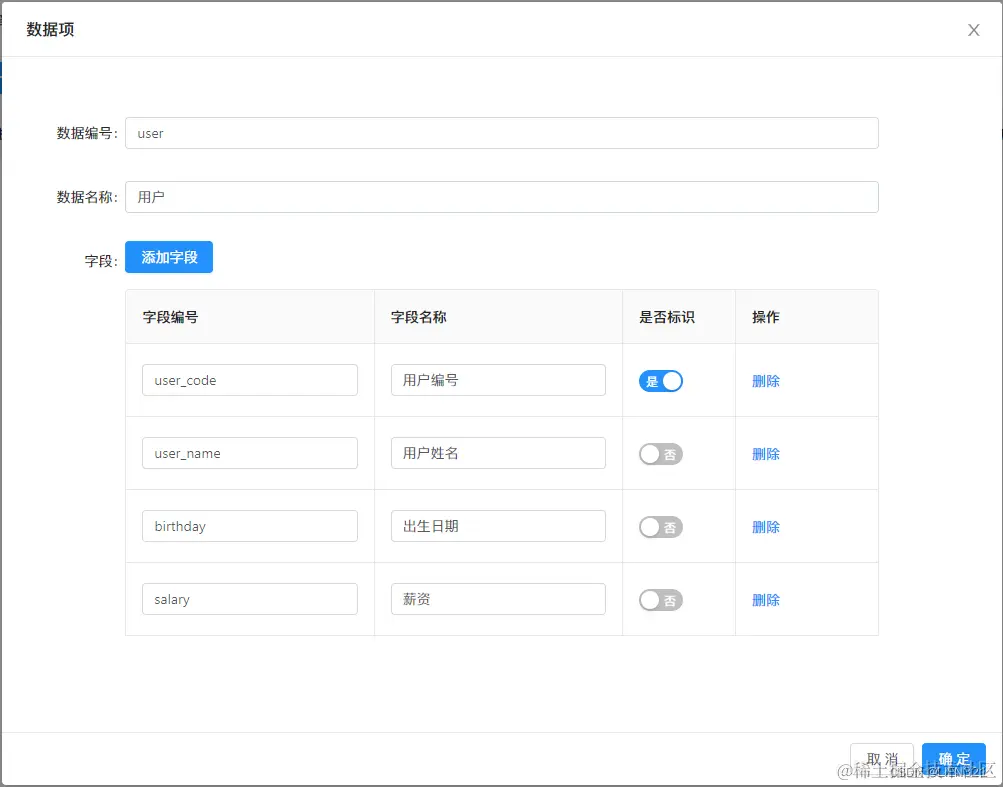Screen dimensions: 1003x787
Task: Delete the birthday field row
Action: point(765,526)
